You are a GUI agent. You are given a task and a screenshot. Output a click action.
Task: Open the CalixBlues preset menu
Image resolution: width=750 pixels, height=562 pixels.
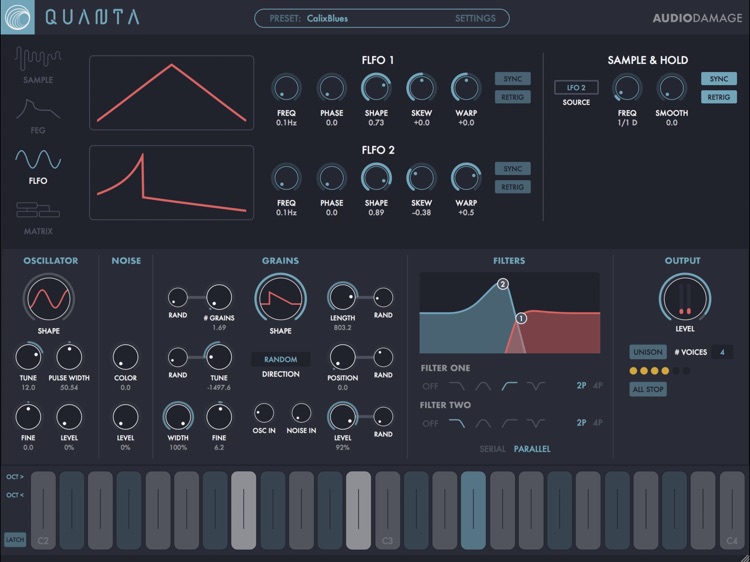coord(327,19)
